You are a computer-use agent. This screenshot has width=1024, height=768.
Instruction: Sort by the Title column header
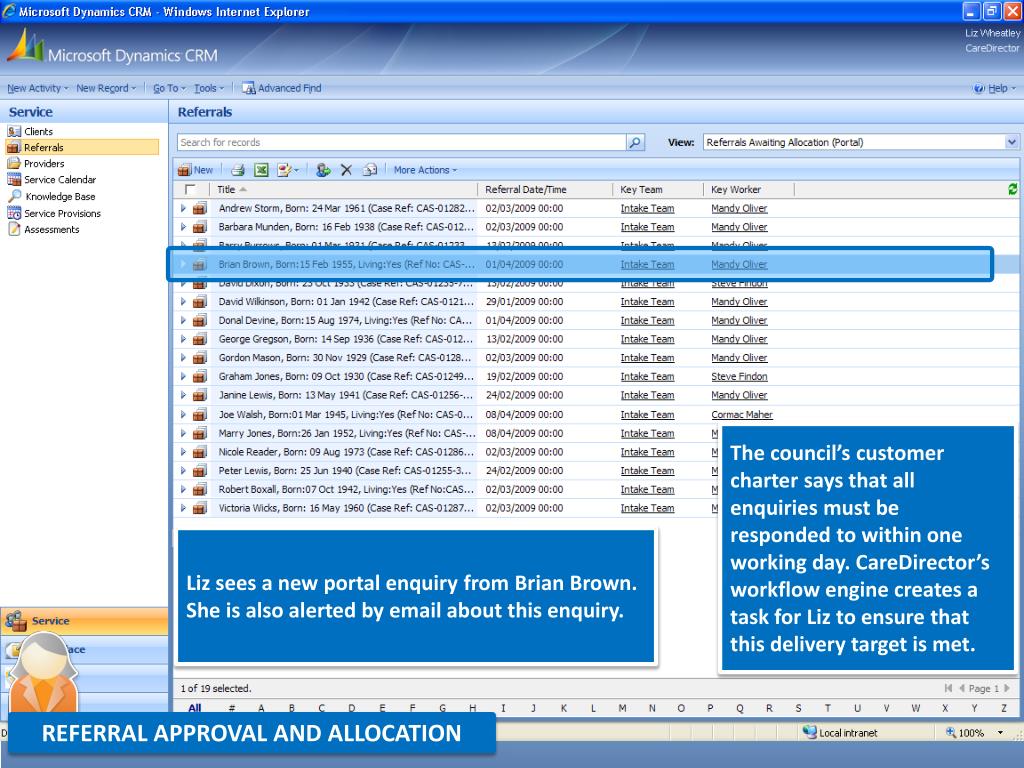point(344,189)
